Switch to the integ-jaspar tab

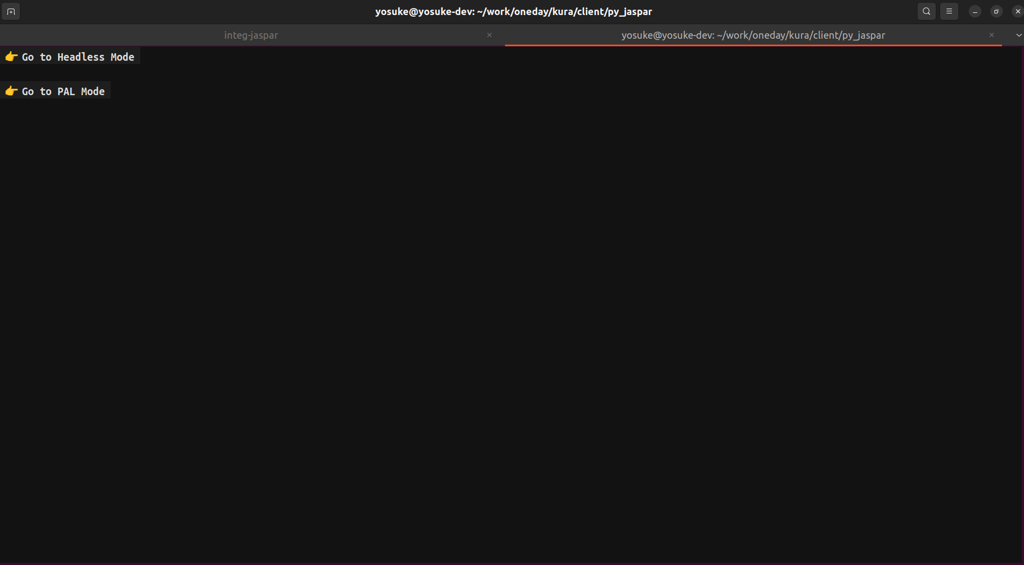[x=251, y=35]
